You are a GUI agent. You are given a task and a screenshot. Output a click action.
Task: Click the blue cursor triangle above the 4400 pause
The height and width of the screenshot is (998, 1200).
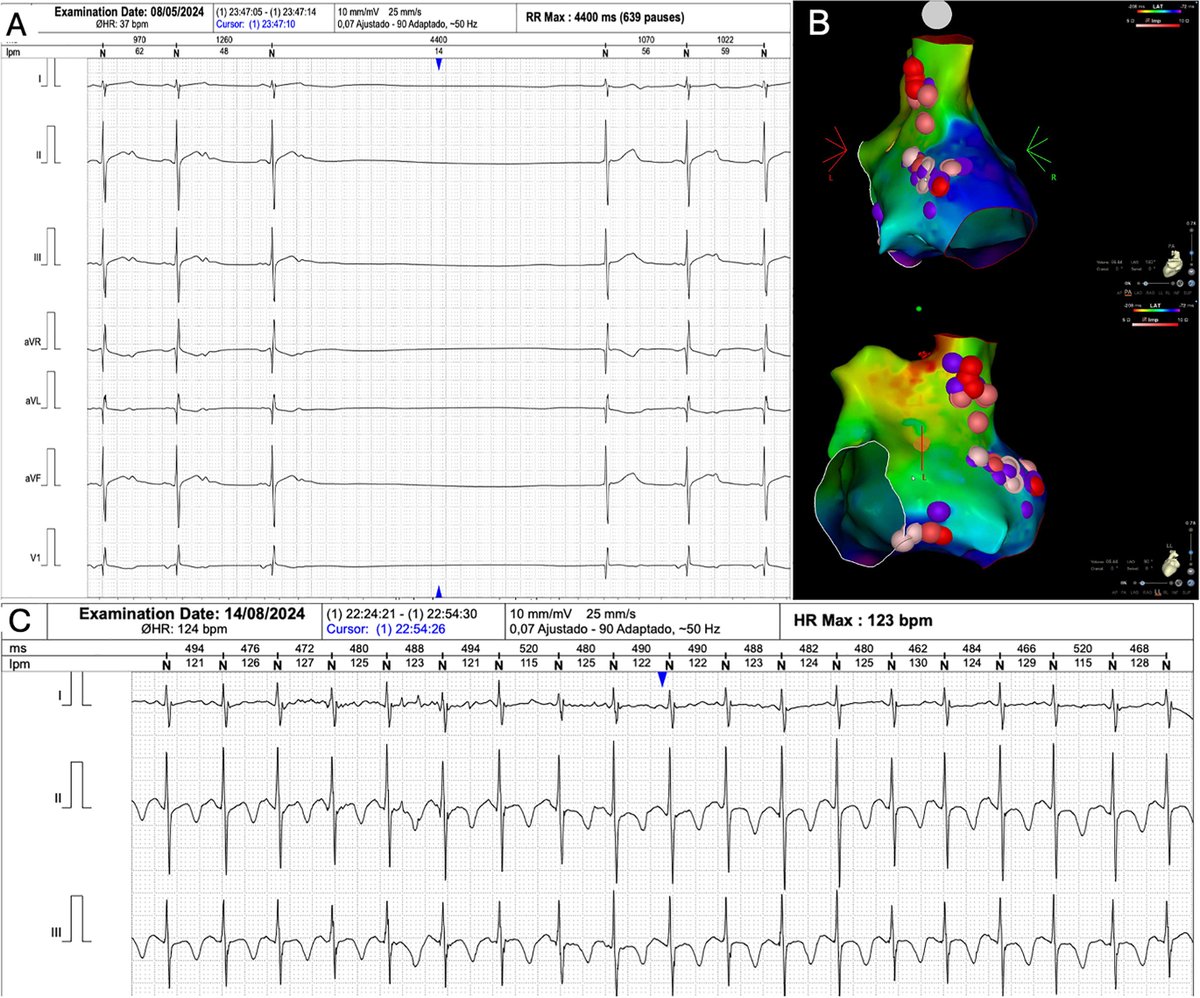[x=438, y=64]
